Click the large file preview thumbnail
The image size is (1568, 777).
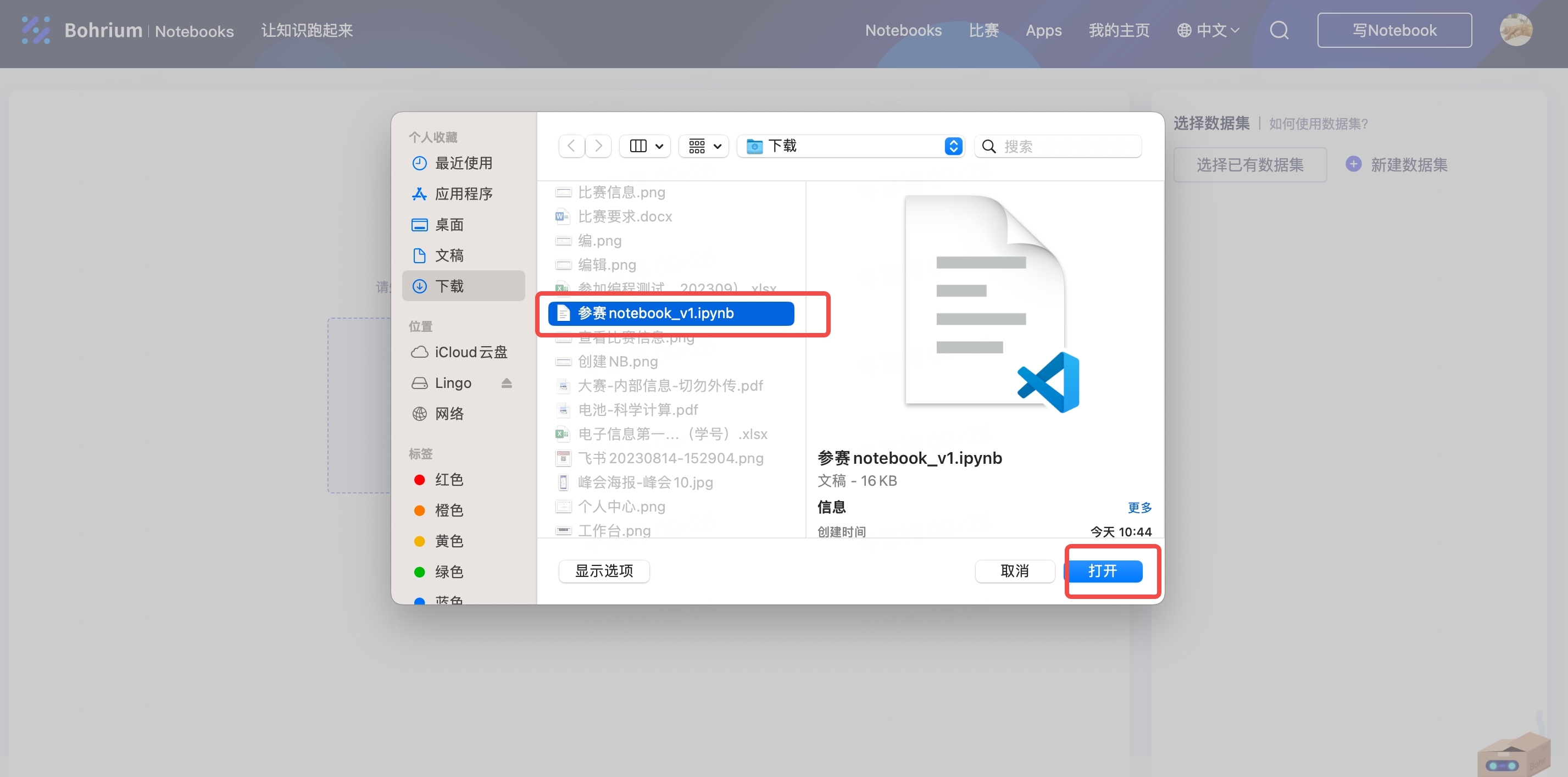point(992,304)
